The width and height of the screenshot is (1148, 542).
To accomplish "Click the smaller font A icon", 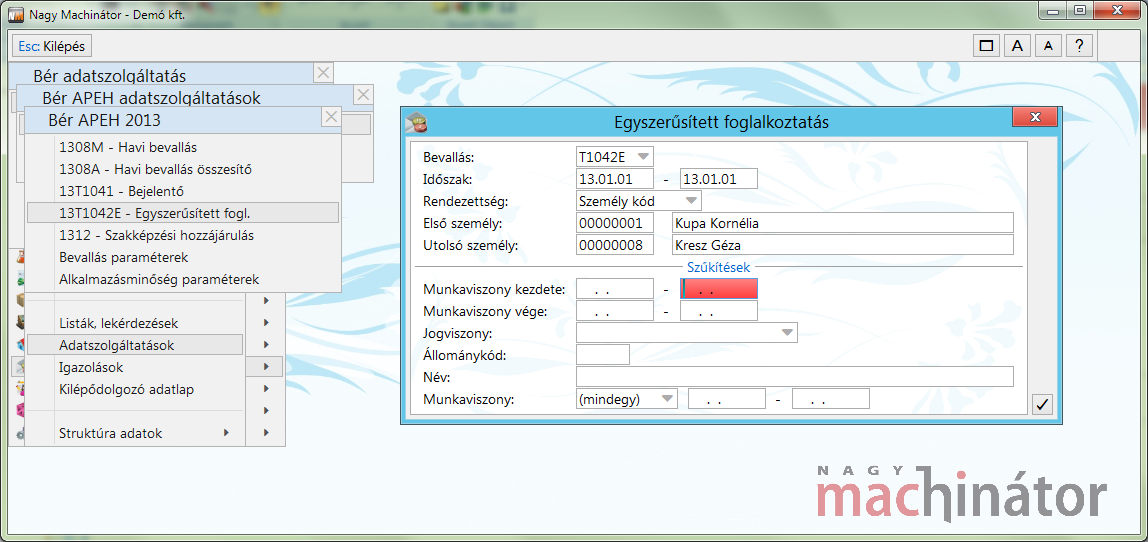I will 1048,46.
